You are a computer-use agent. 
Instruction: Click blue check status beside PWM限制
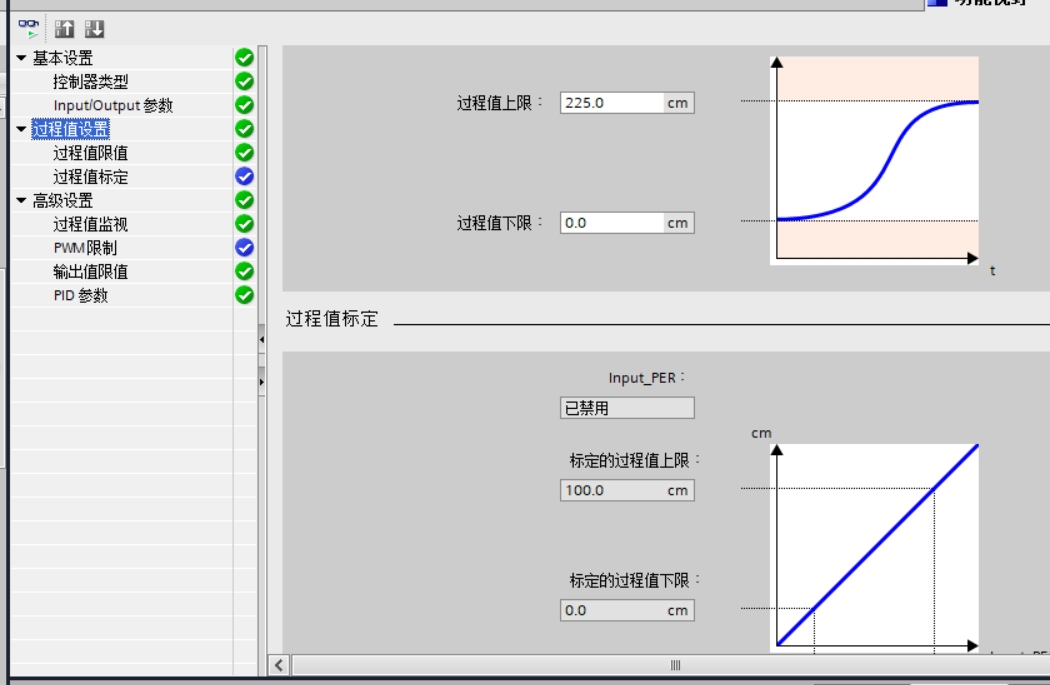tap(244, 248)
